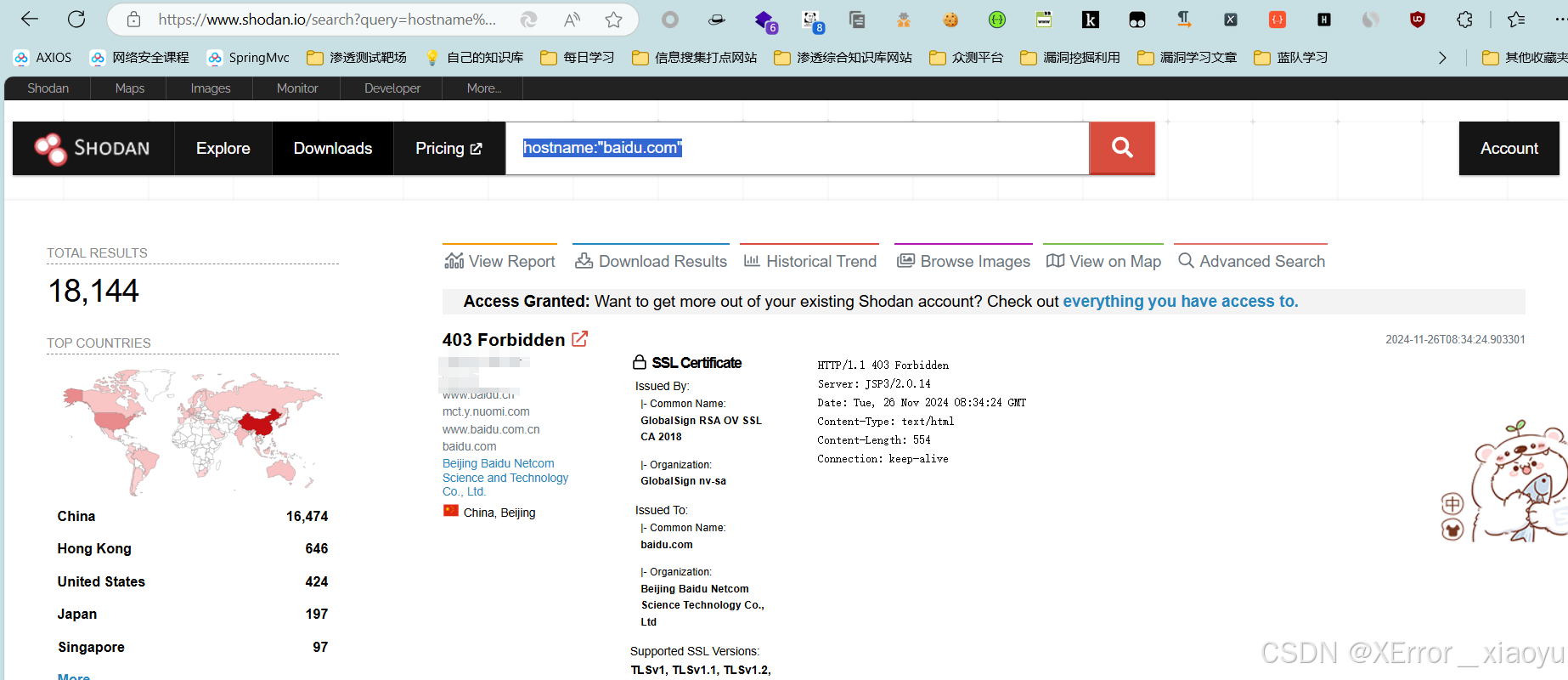Open the green circular extension icon
Image resolution: width=1568 pixels, height=680 pixels.
coord(997,20)
